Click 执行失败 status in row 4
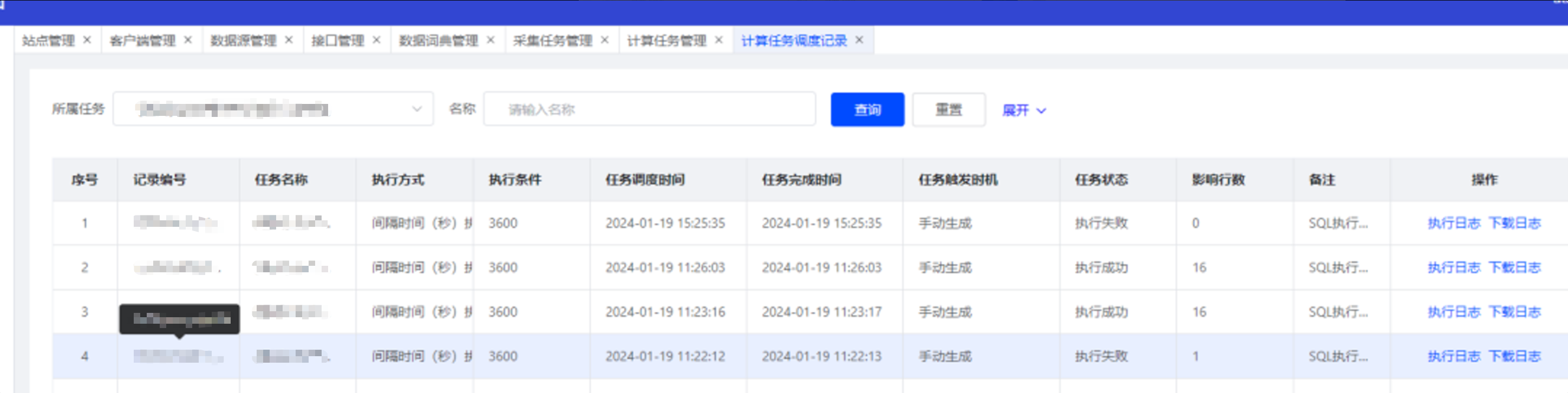 (x=1102, y=357)
